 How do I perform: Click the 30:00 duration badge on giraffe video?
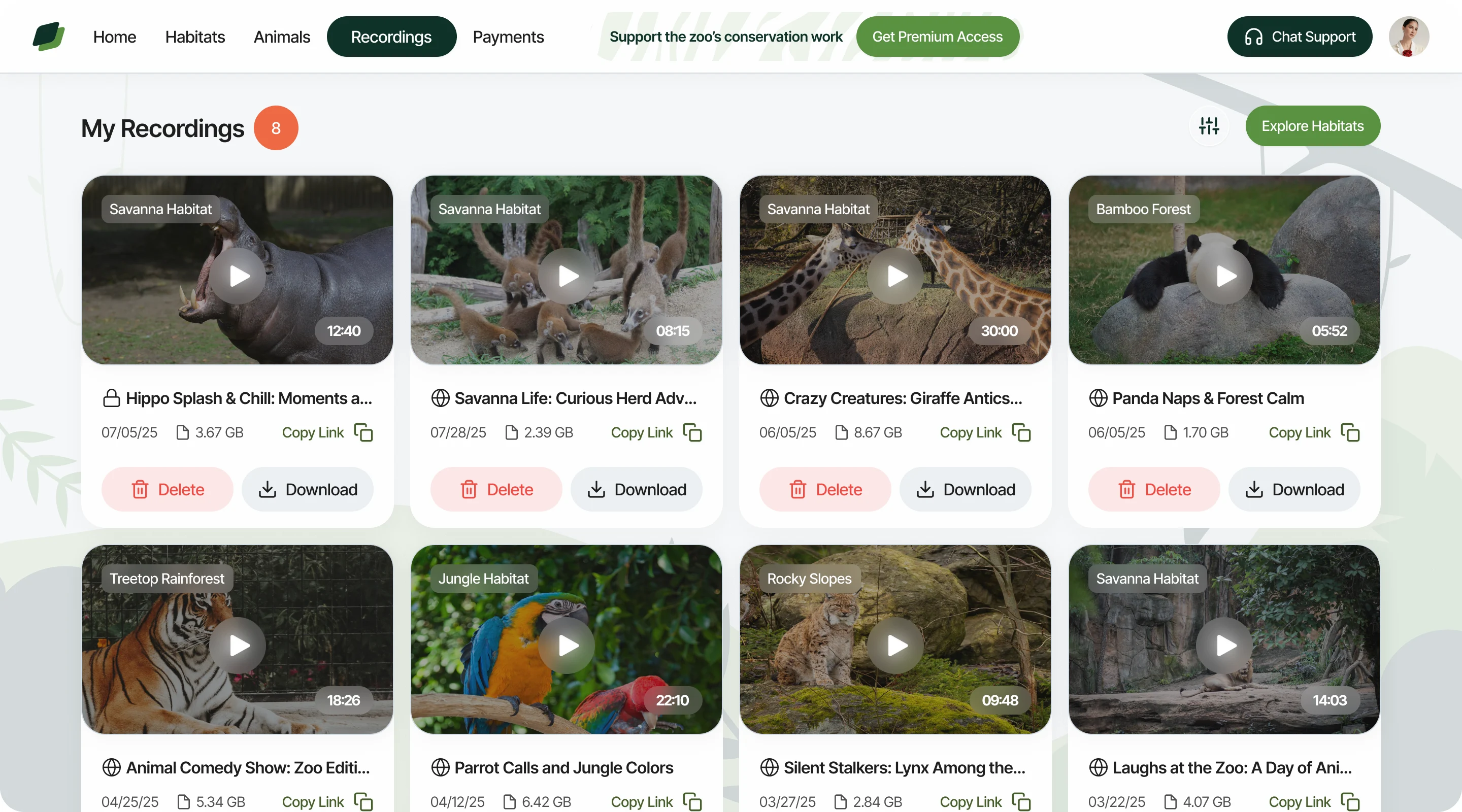pos(1000,331)
